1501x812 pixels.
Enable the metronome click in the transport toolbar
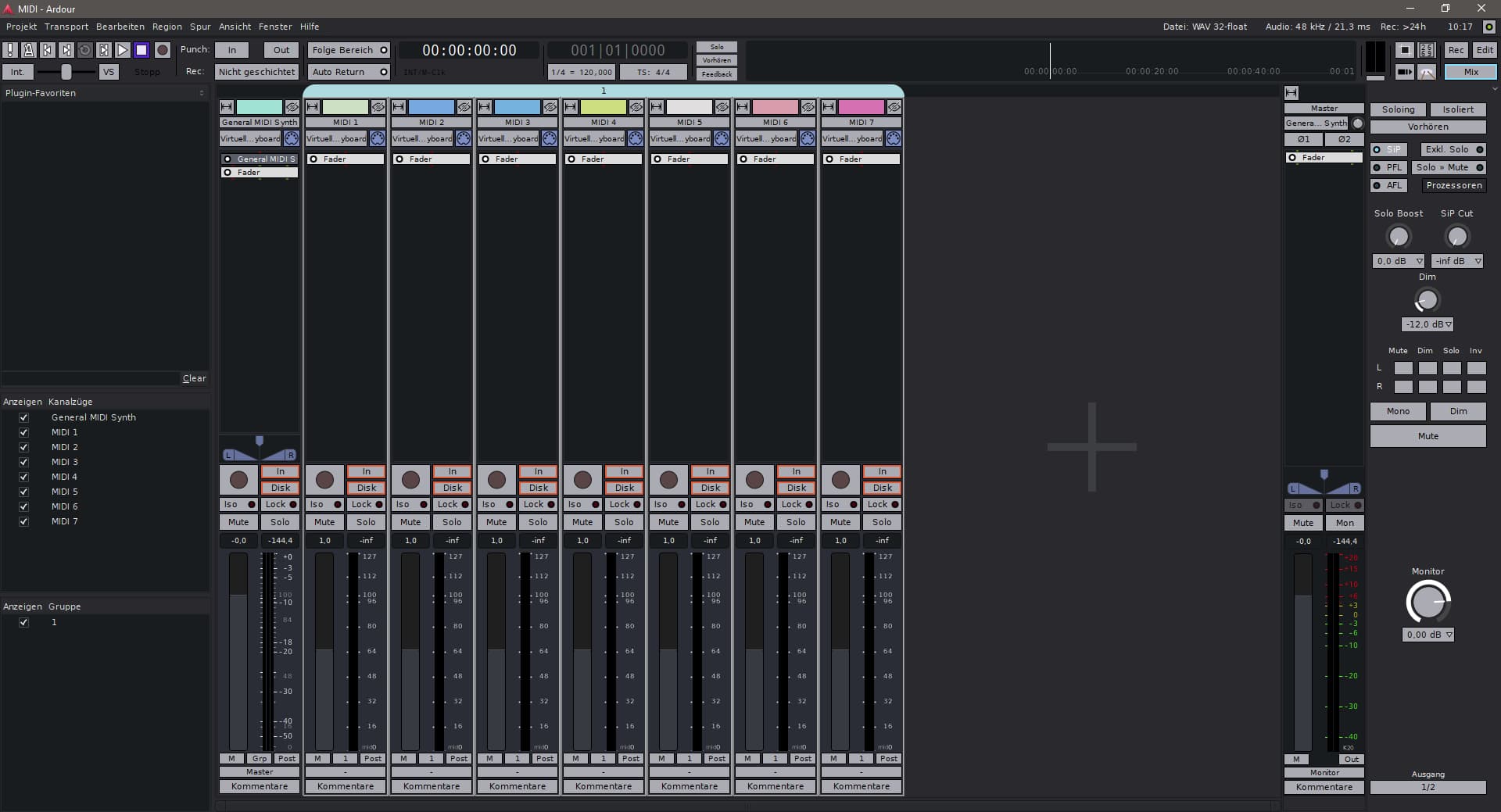pos(28,50)
